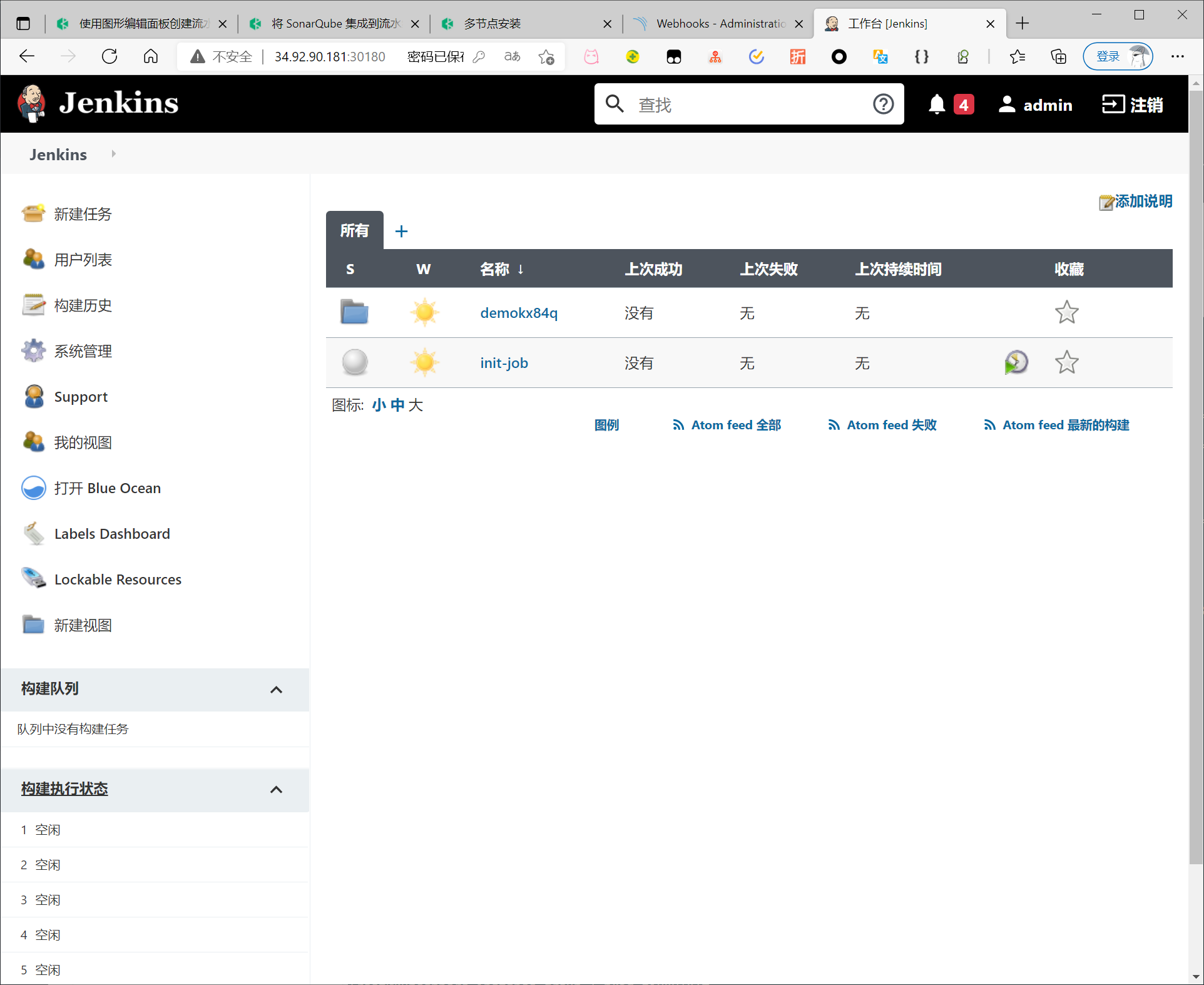
Task: Favorite the demokx84q job star
Action: (x=1066, y=312)
